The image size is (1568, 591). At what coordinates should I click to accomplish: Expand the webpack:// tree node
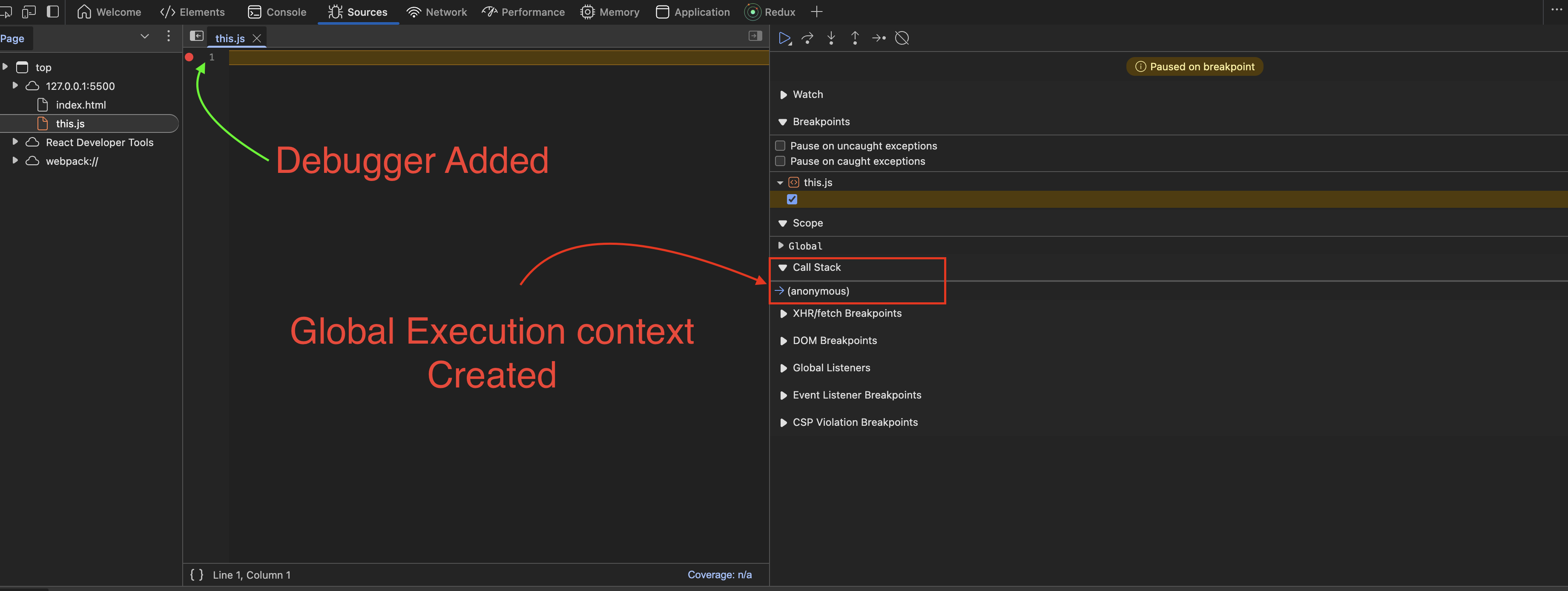[14, 160]
